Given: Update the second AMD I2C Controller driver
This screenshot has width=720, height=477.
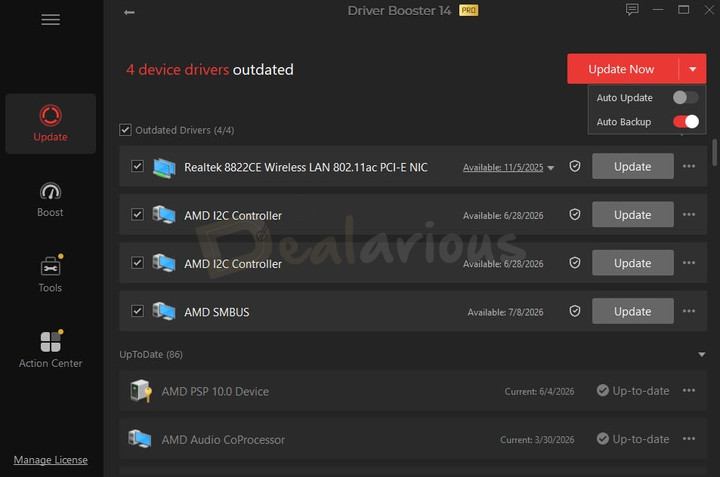Looking at the screenshot, I should [633, 263].
